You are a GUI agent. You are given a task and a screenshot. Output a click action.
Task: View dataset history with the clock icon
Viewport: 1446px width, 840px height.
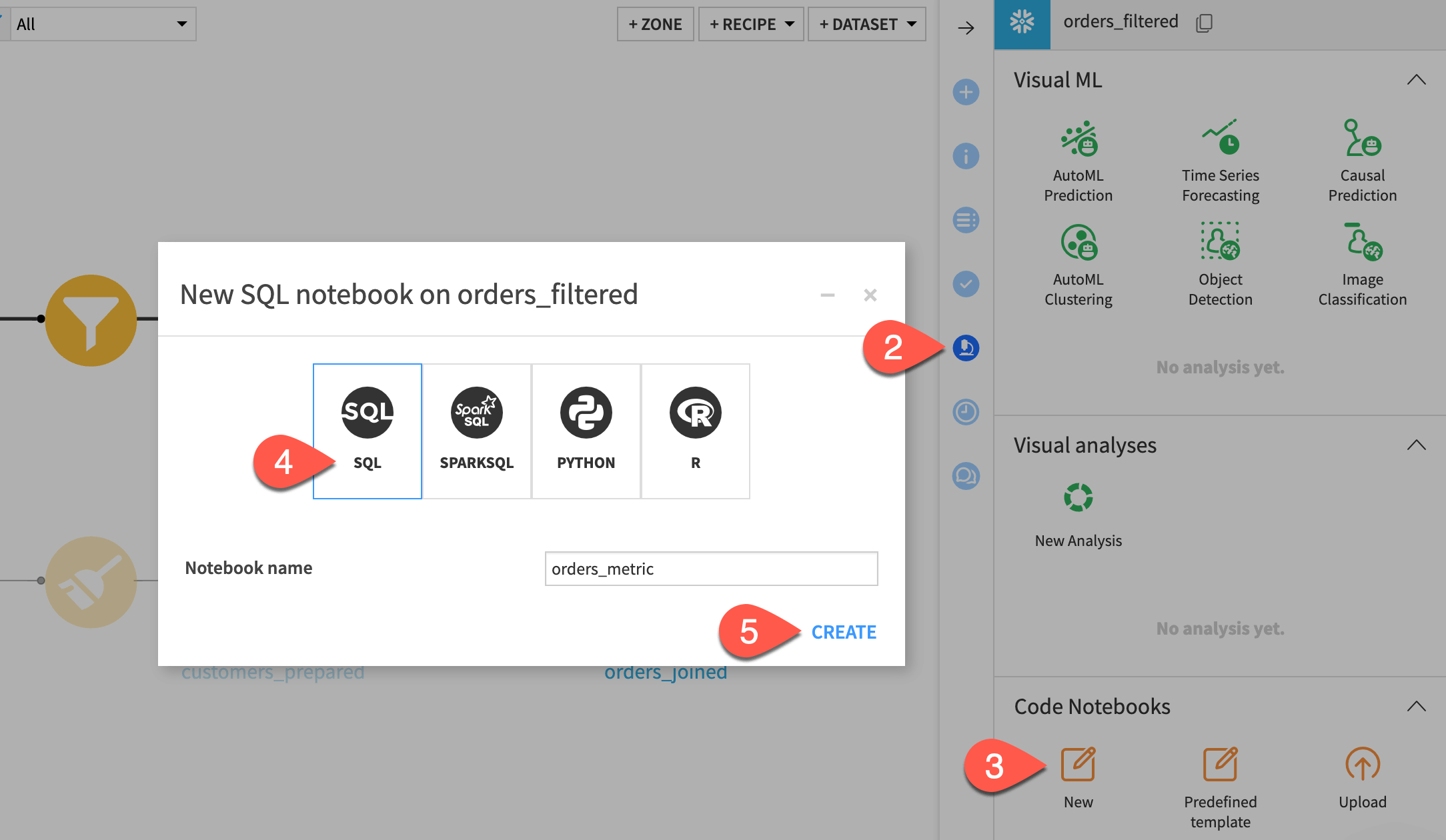point(965,412)
